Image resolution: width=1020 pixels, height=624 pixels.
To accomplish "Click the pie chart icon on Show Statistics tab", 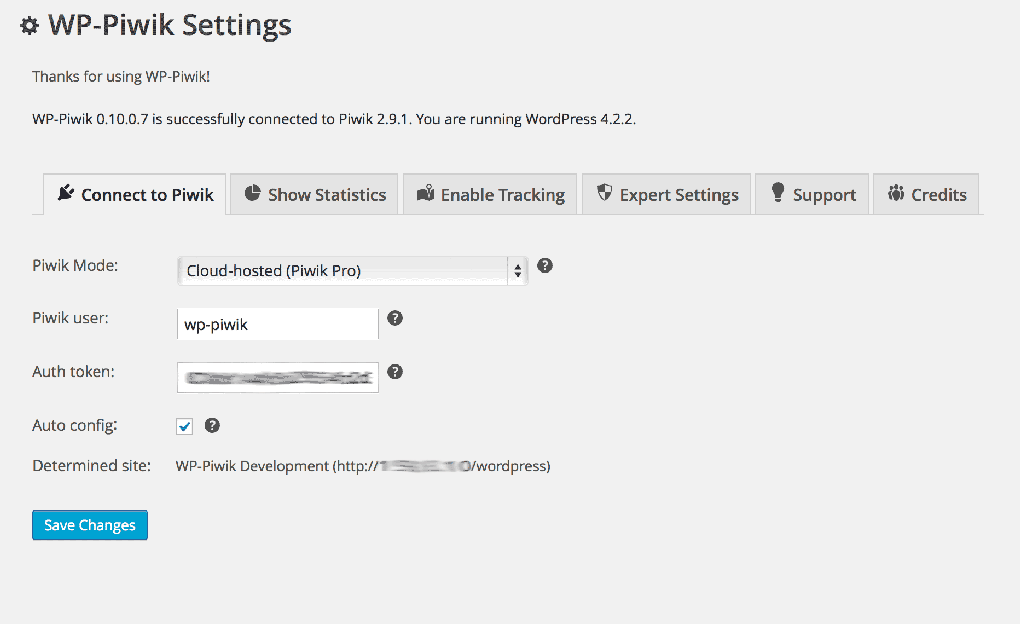I will (x=253, y=194).
